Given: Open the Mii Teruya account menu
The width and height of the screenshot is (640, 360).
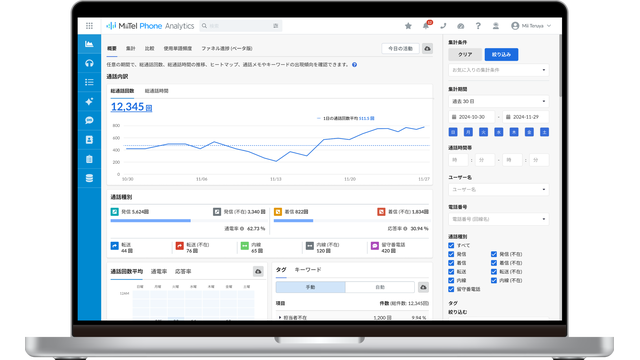Looking at the screenshot, I should pos(531,26).
